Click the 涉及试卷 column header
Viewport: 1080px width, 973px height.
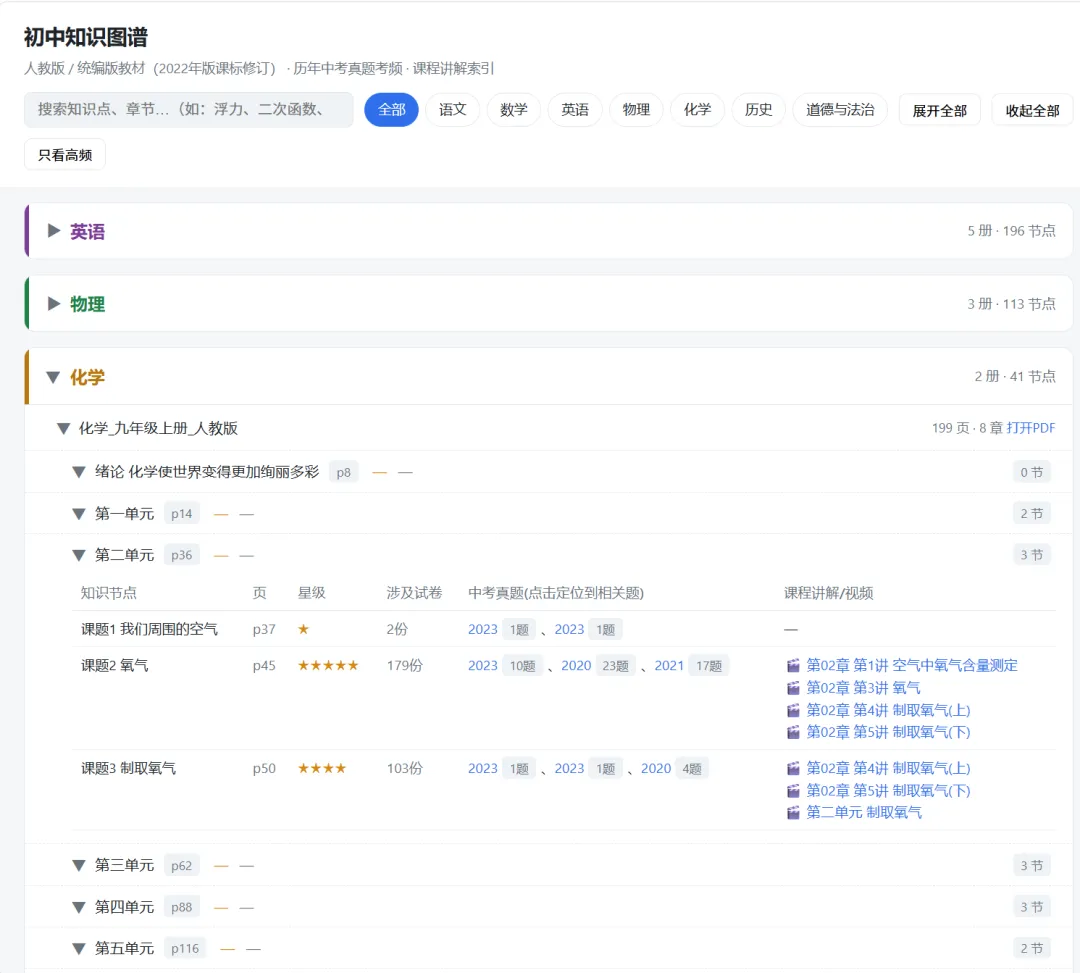click(414, 593)
